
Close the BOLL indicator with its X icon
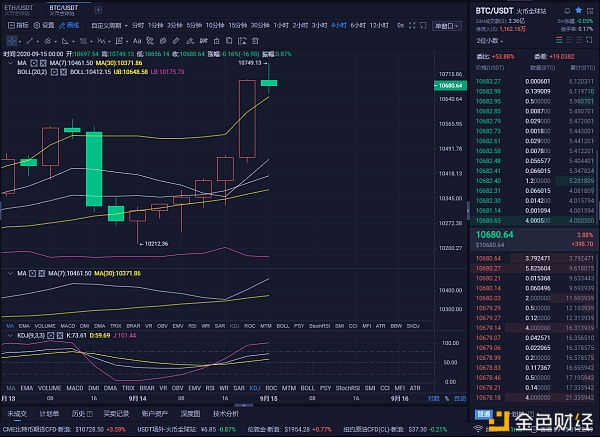[x=42, y=73]
